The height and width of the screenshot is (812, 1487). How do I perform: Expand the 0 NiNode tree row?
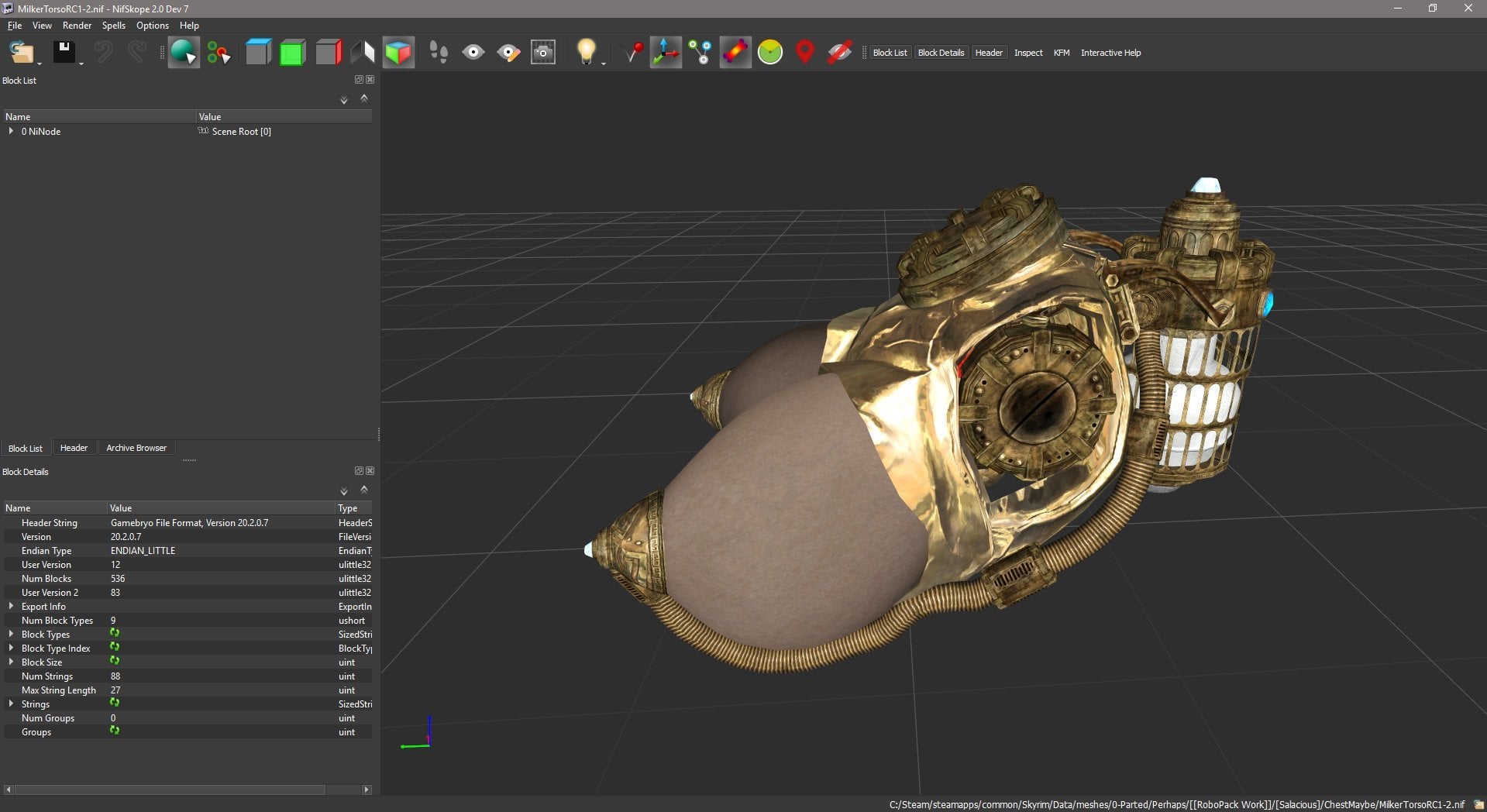pos(11,131)
